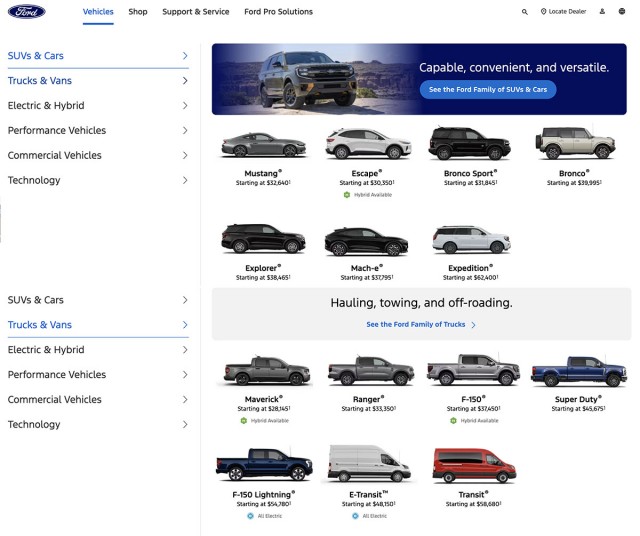This screenshot has height=536, width=640.
Task: Open the Escape vehicle image
Action: coord(368,143)
